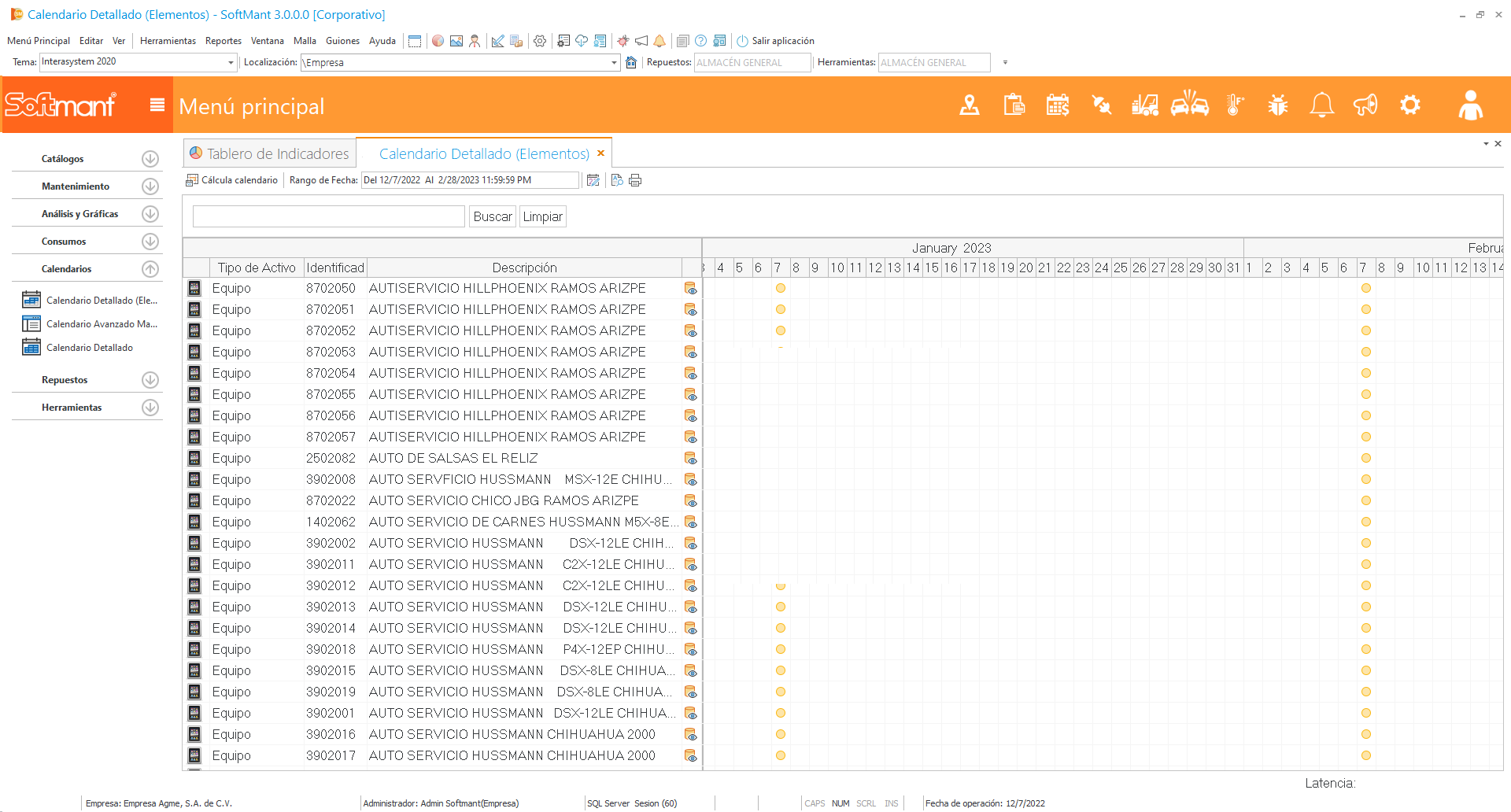Open the Menú Principal menu
Screen dimensions: 1511x812
point(39,41)
